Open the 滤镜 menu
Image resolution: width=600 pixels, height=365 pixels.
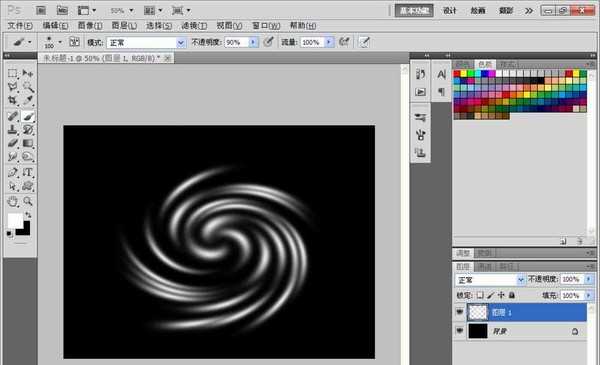(194, 26)
